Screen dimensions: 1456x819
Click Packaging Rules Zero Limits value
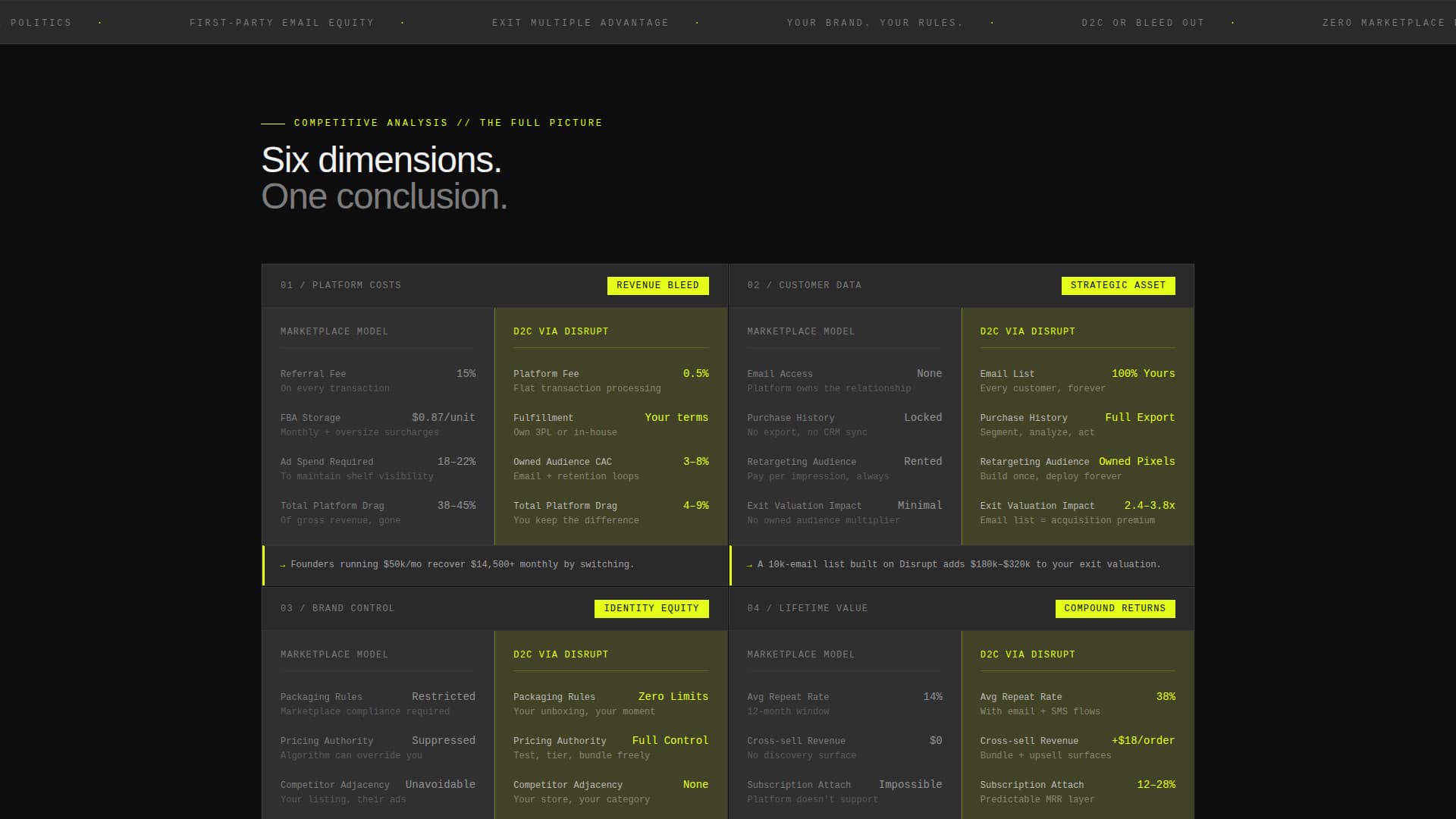point(673,697)
